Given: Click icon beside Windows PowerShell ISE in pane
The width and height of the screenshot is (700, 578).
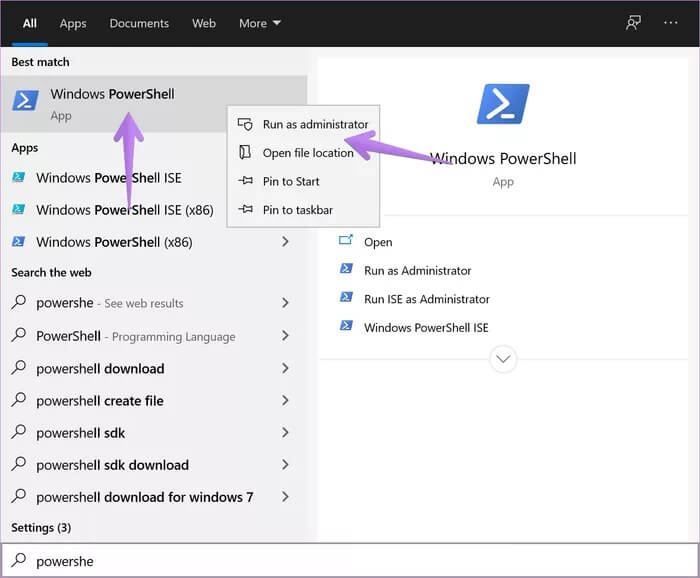Looking at the screenshot, I should 346,326.
